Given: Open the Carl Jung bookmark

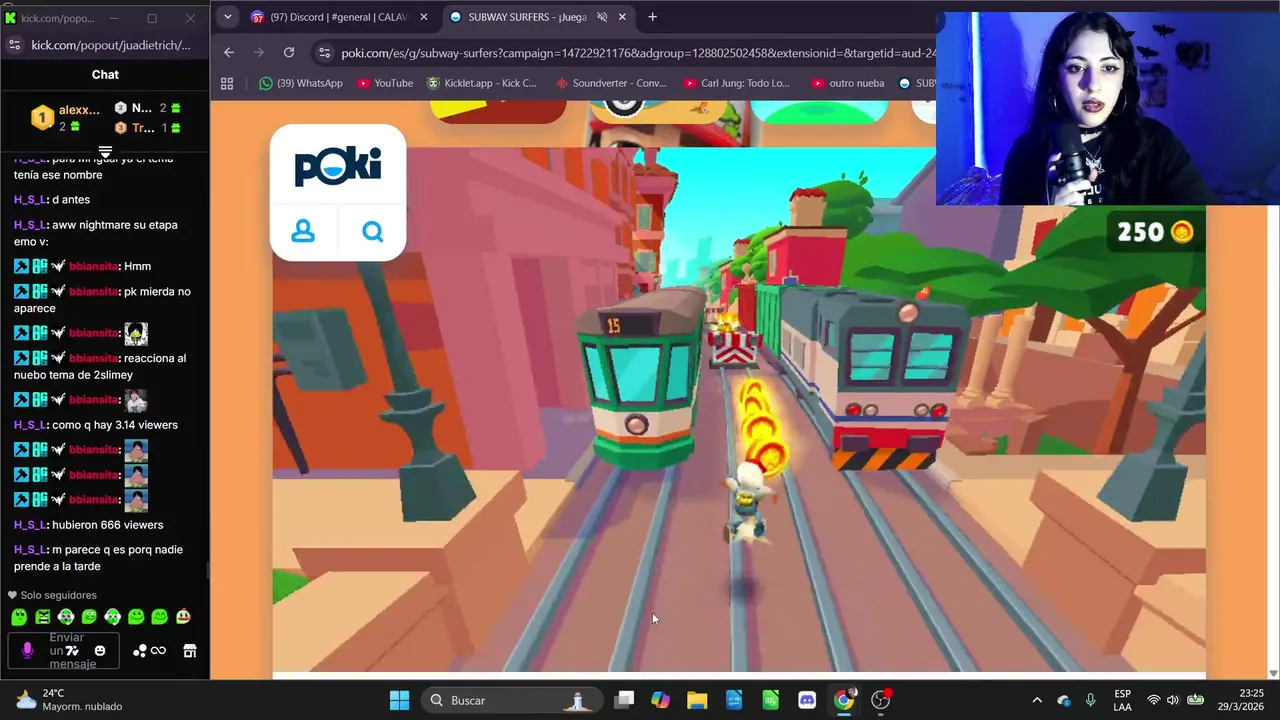Looking at the screenshot, I should click(737, 83).
